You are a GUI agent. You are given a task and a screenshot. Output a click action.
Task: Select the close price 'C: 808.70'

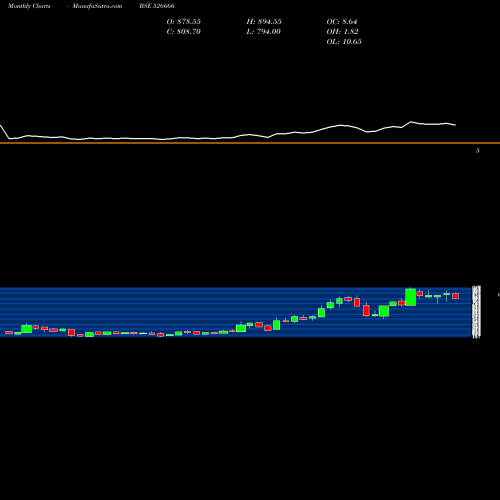184,32
